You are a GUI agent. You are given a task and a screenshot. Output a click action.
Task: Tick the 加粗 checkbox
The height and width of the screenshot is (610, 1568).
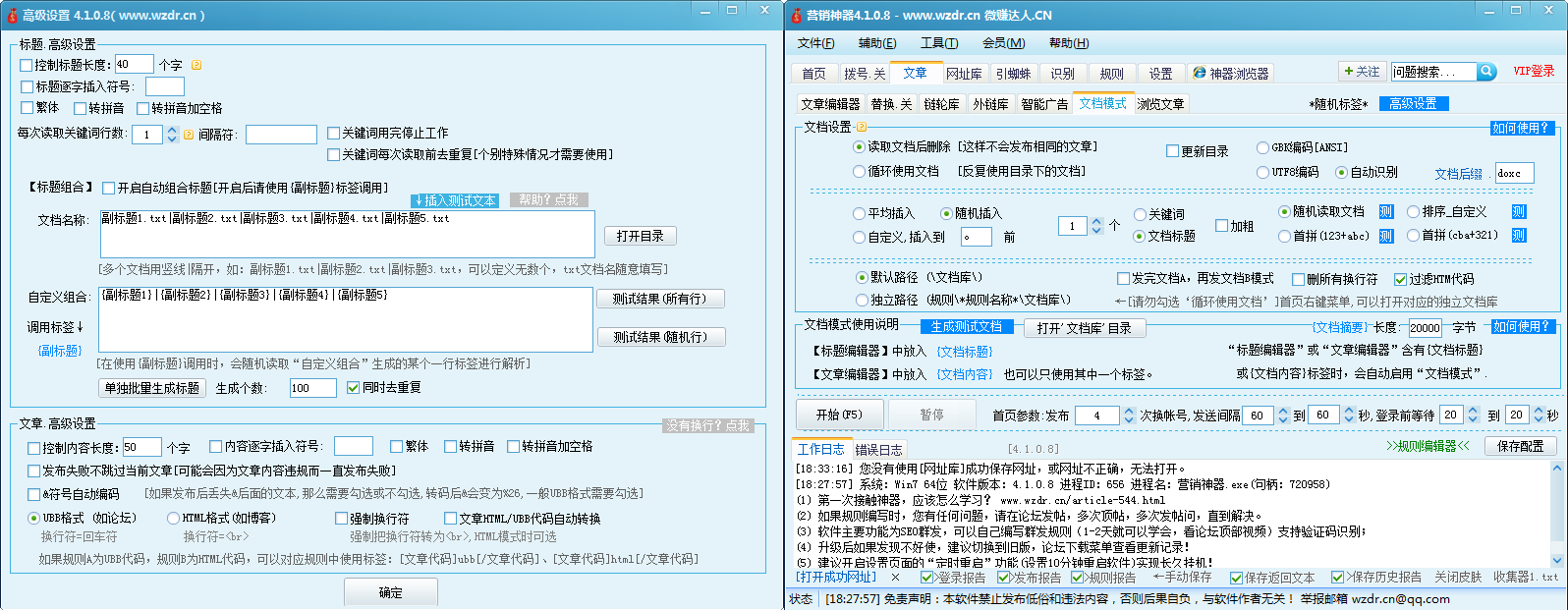pos(1222,226)
